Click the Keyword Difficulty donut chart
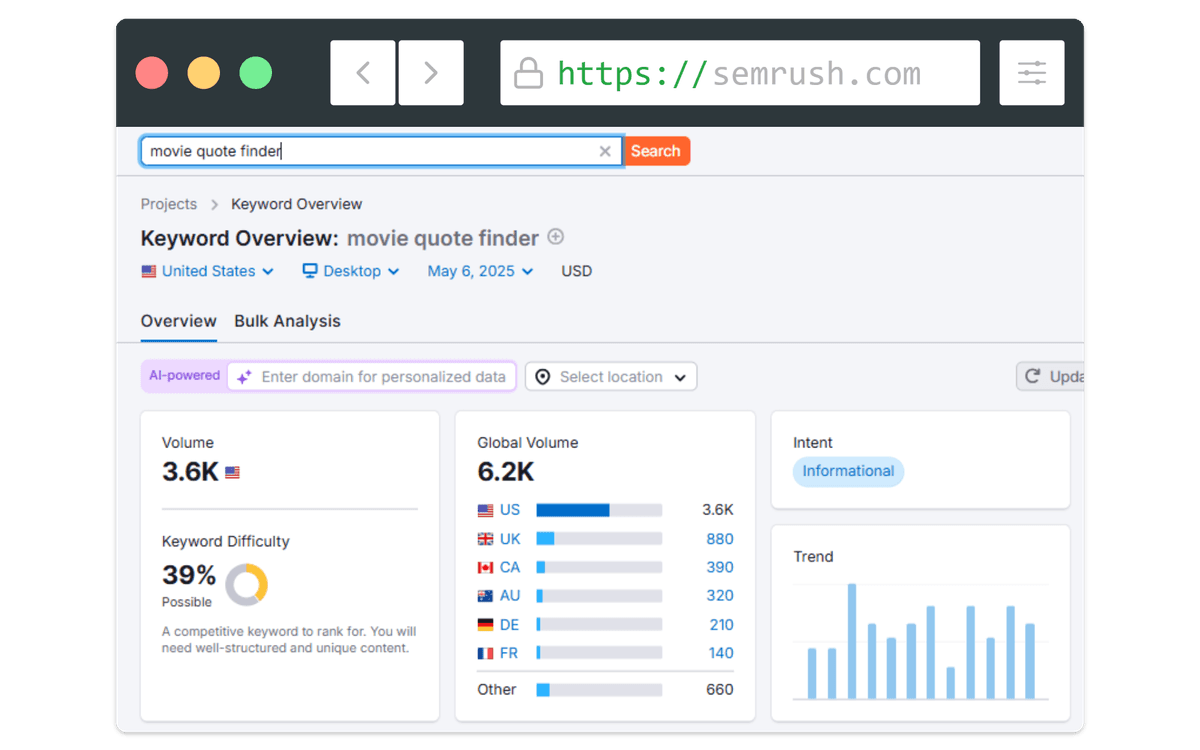Viewport: 1200px width, 750px height. click(246, 585)
